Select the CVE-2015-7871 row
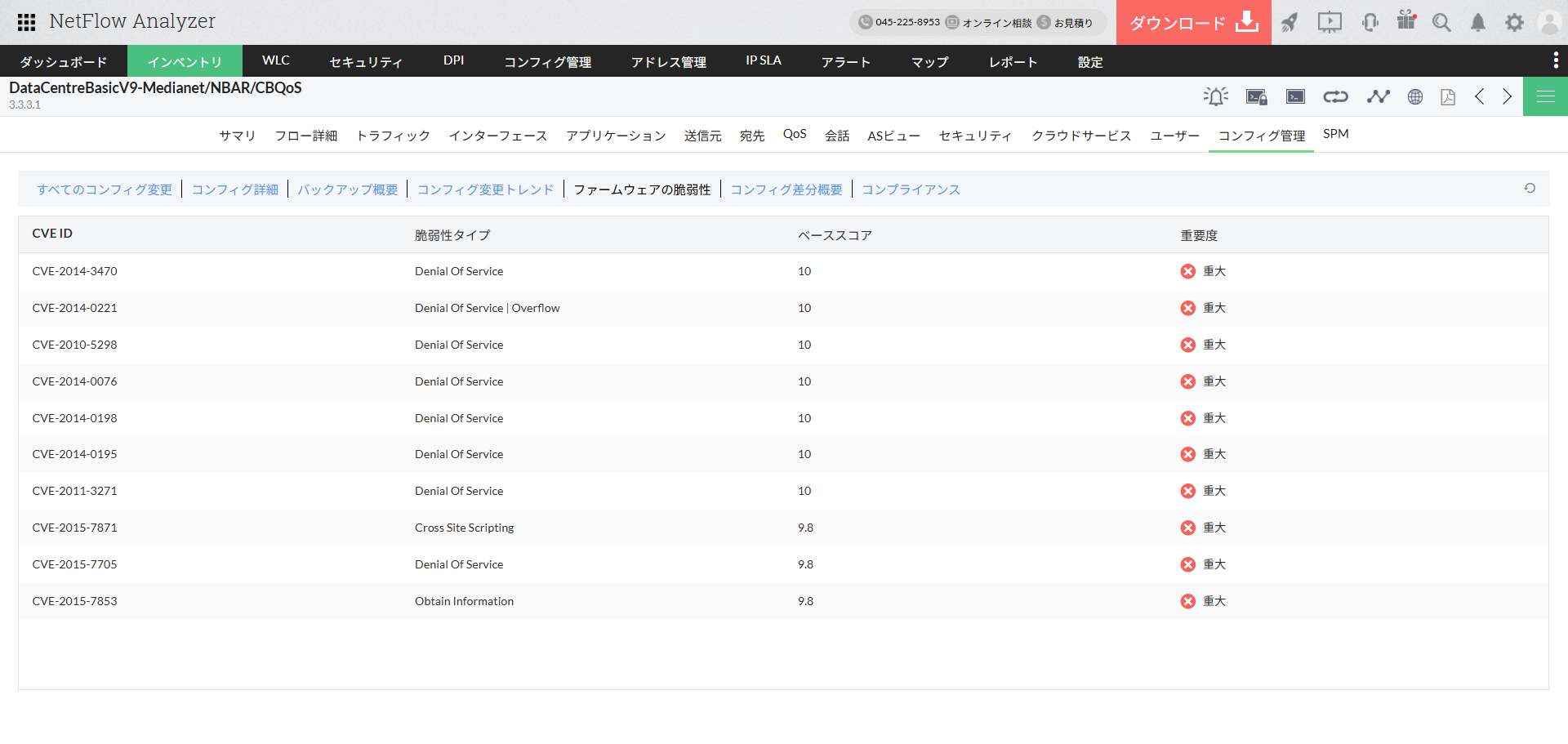The width and height of the screenshot is (1568, 744). pyautogui.click(x=74, y=528)
